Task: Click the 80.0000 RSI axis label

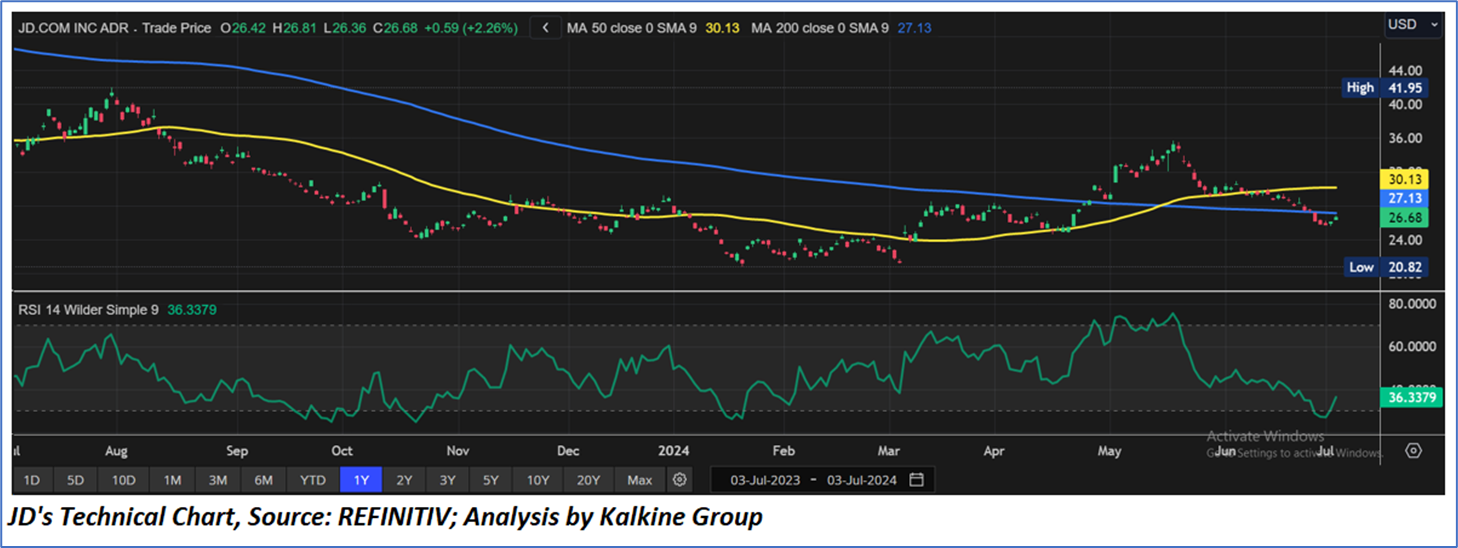Action: (x=1412, y=303)
